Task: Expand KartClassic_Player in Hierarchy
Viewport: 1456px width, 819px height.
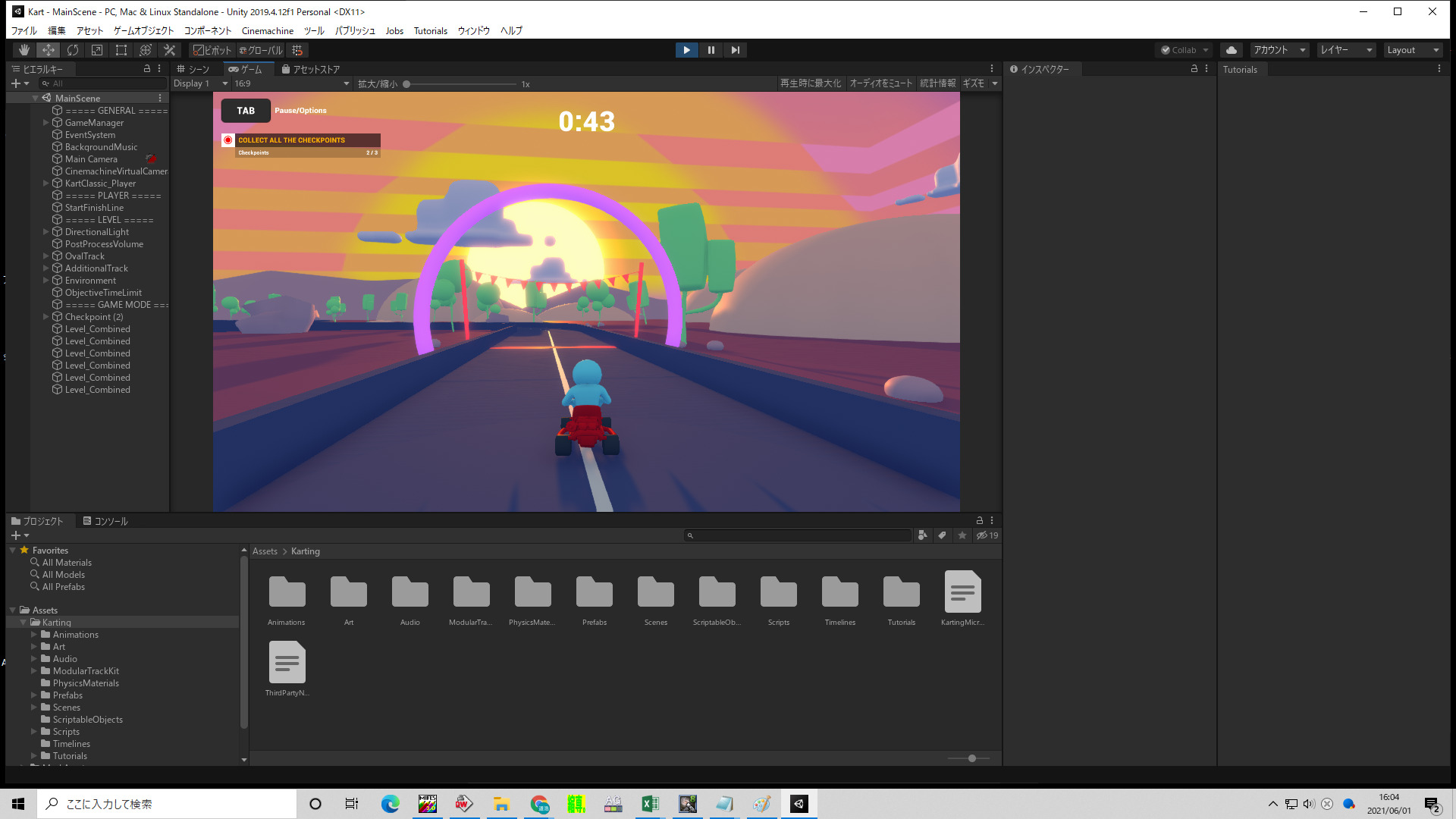Action: tap(45, 184)
